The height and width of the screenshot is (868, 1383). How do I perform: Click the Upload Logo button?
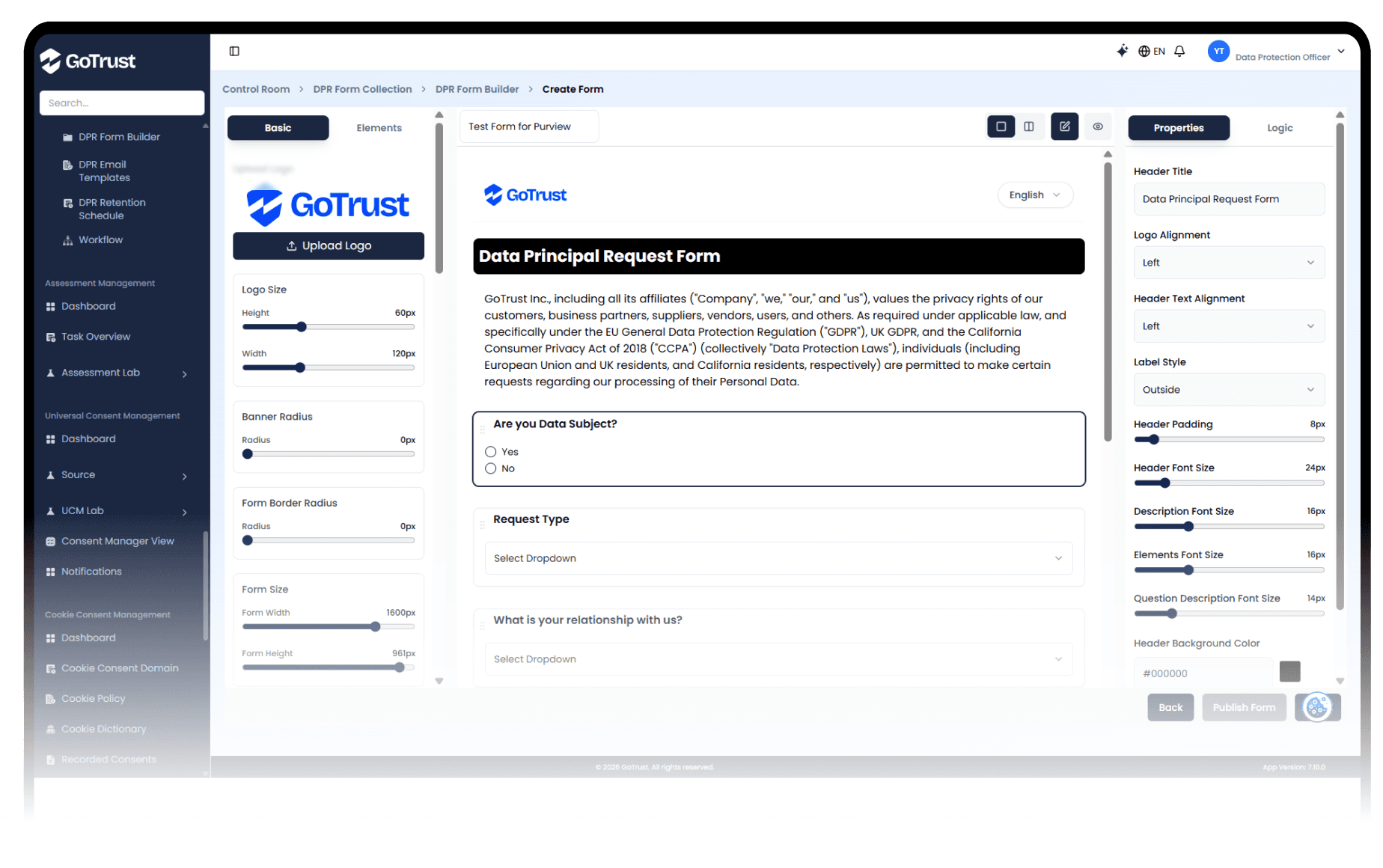click(329, 245)
